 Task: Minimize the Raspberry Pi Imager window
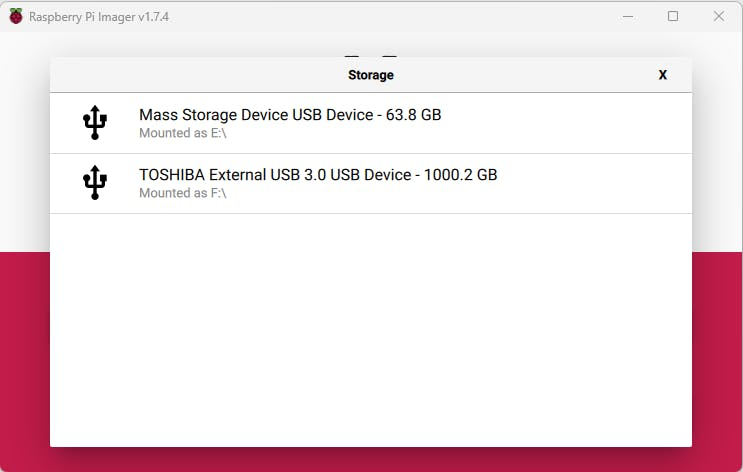pyautogui.click(x=627, y=16)
